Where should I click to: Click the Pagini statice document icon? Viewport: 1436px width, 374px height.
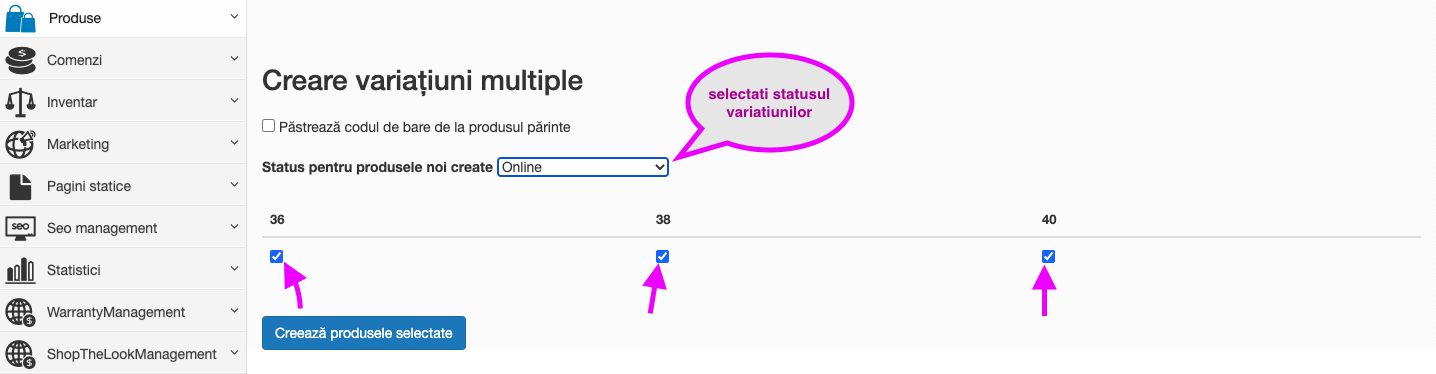pos(21,186)
